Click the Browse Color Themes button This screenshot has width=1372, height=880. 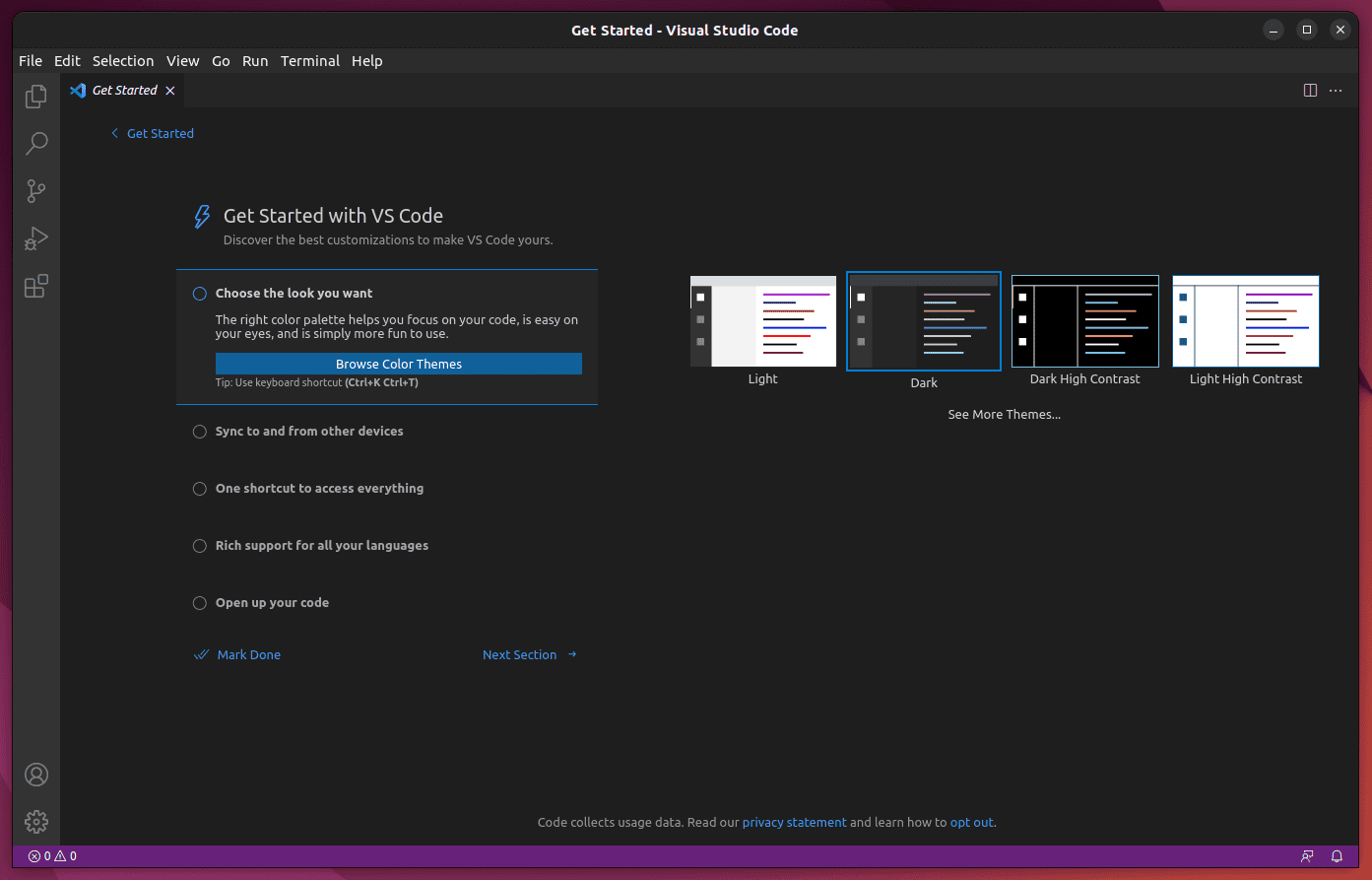coord(398,364)
